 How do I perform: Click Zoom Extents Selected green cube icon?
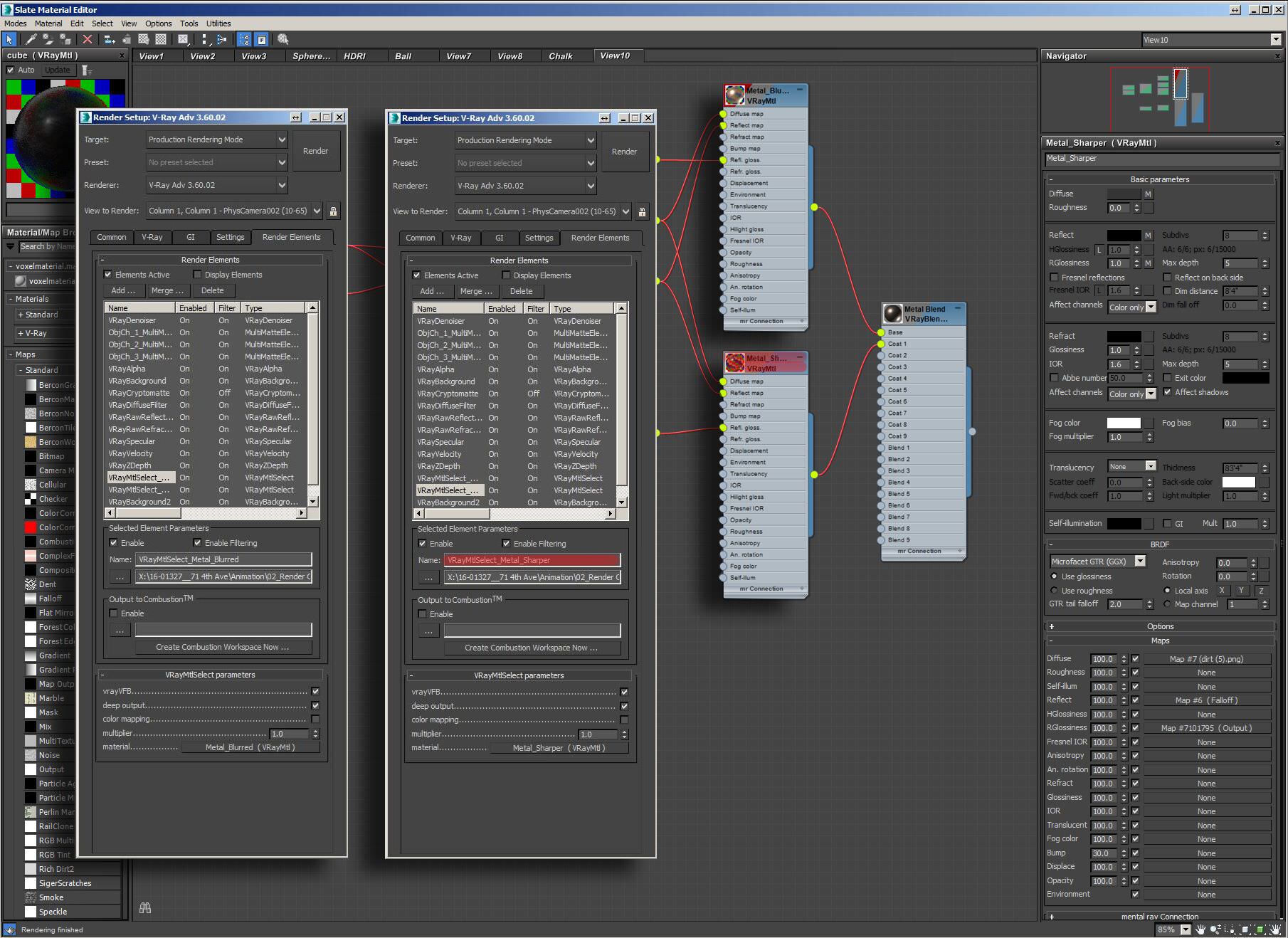1260,929
